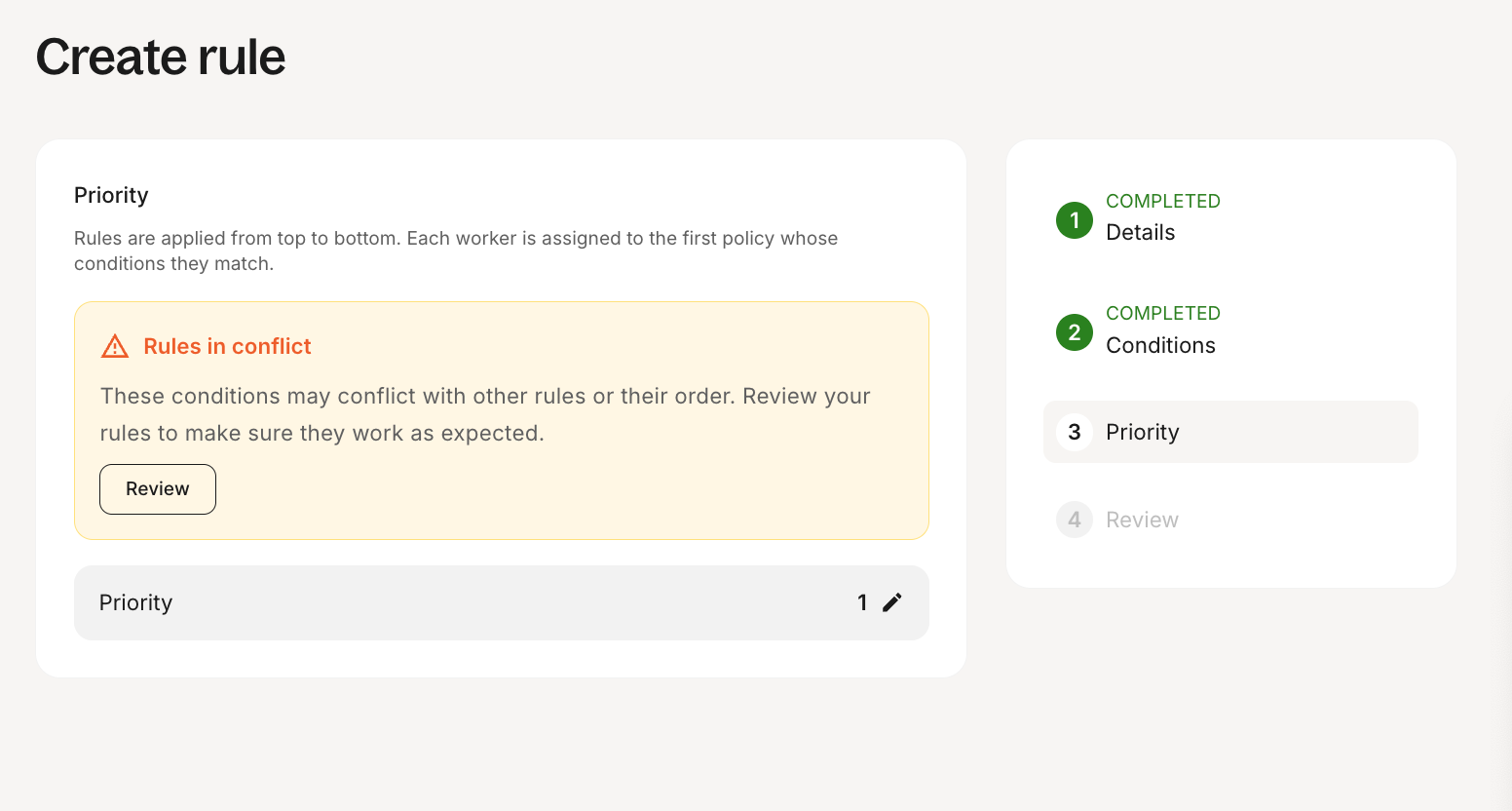Click the conflict warning message text
Viewport: 1512px width, 811px height.
click(x=484, y=414)
